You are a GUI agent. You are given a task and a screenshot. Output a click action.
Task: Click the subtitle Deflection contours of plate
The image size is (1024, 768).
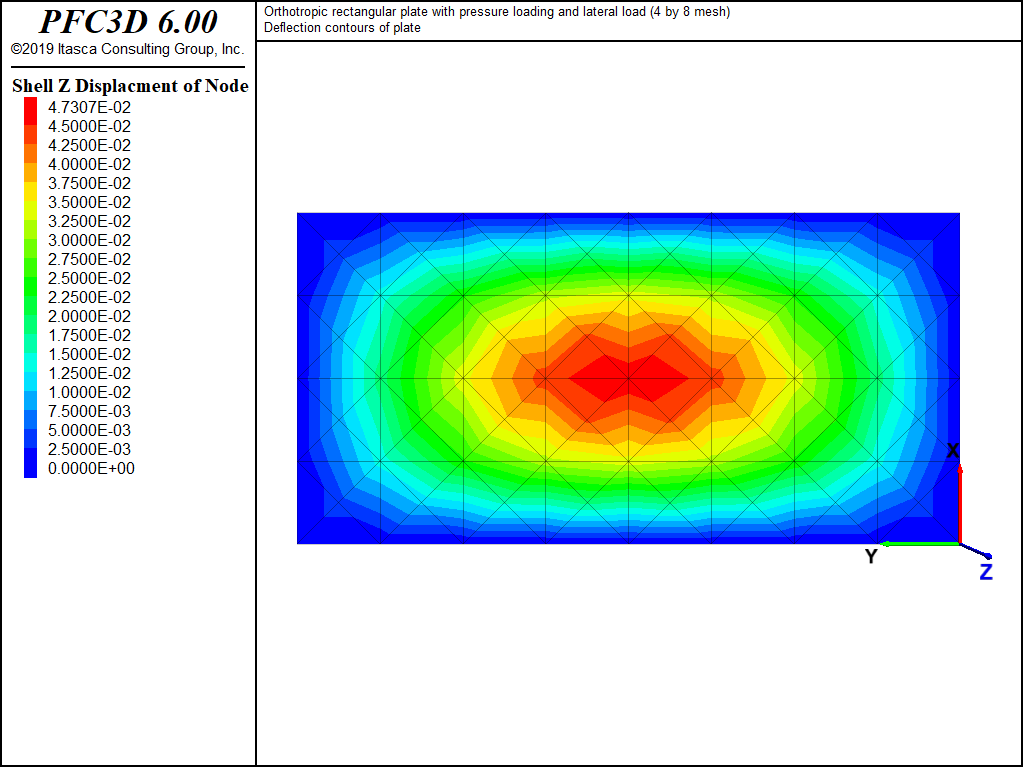342,27
